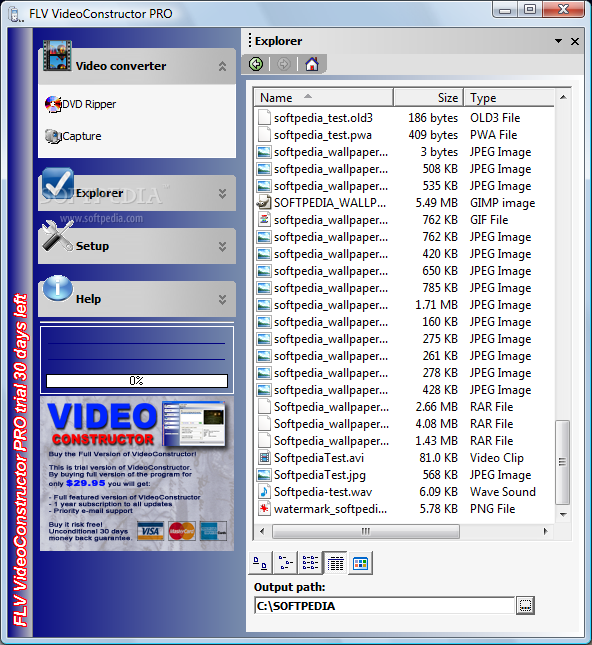Click the Explorer checkmark icon

[x=58, y=183]
